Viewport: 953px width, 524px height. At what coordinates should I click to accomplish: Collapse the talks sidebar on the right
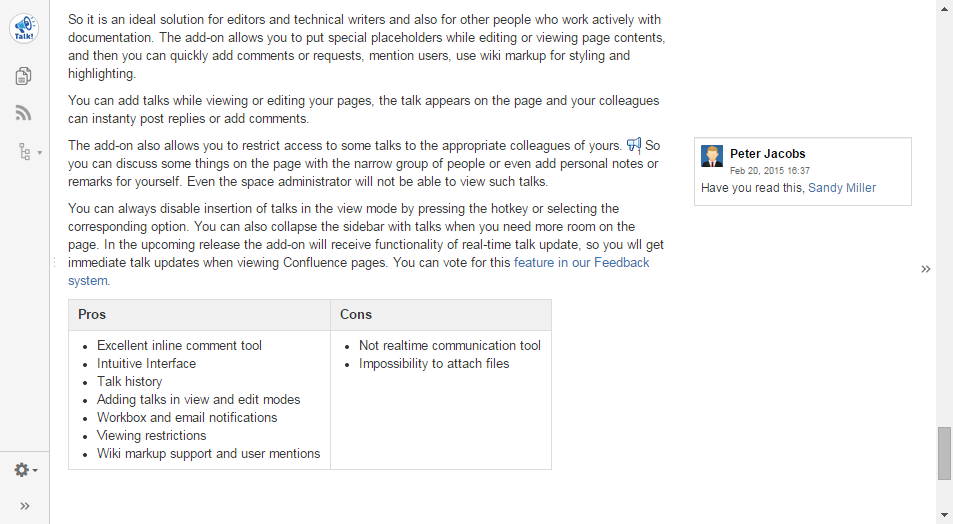coord(926,269)
